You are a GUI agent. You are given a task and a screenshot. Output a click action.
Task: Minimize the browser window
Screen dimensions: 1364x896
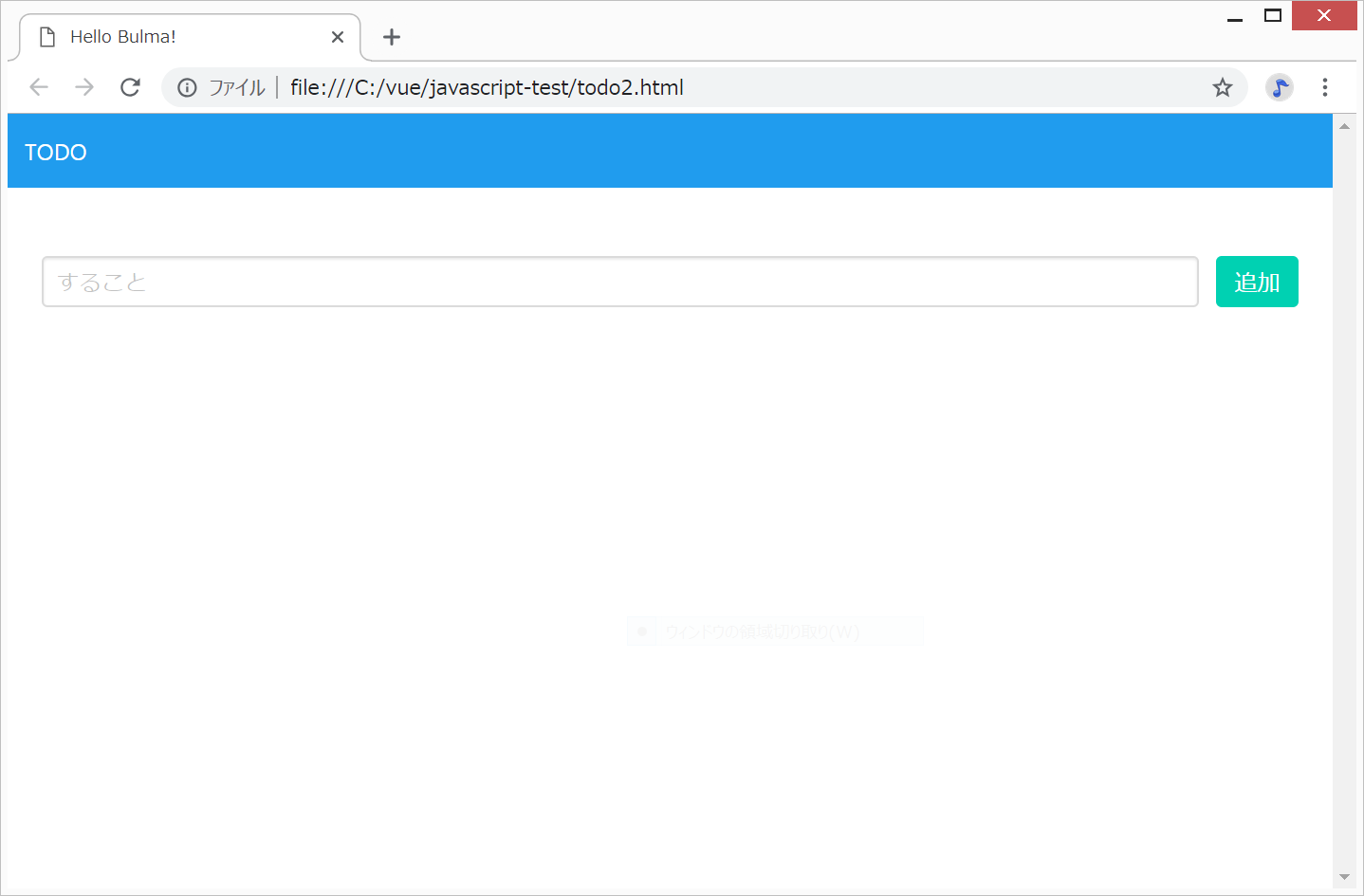tap(1234, 16)
